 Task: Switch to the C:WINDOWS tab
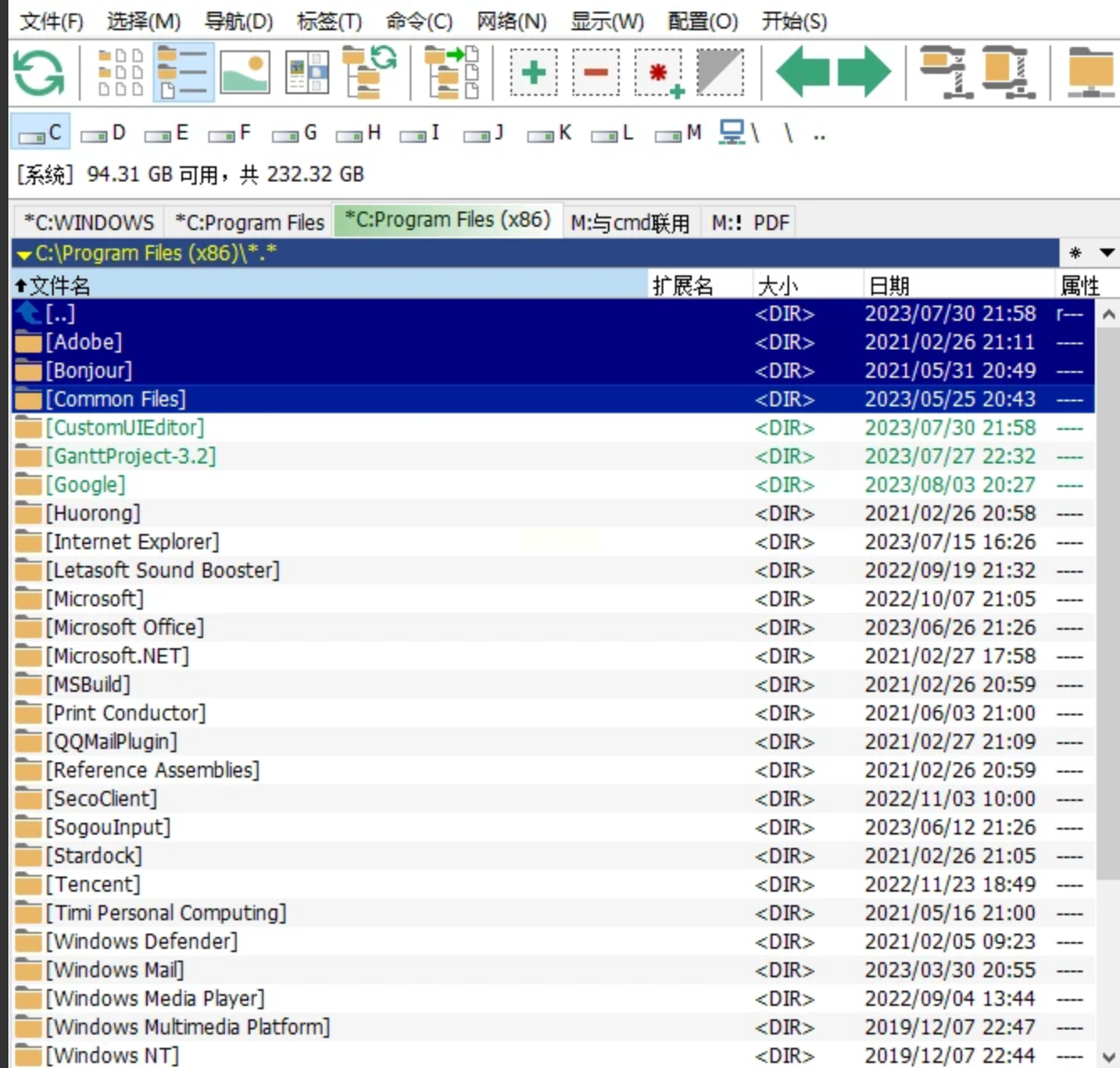(x=88, y=222)
